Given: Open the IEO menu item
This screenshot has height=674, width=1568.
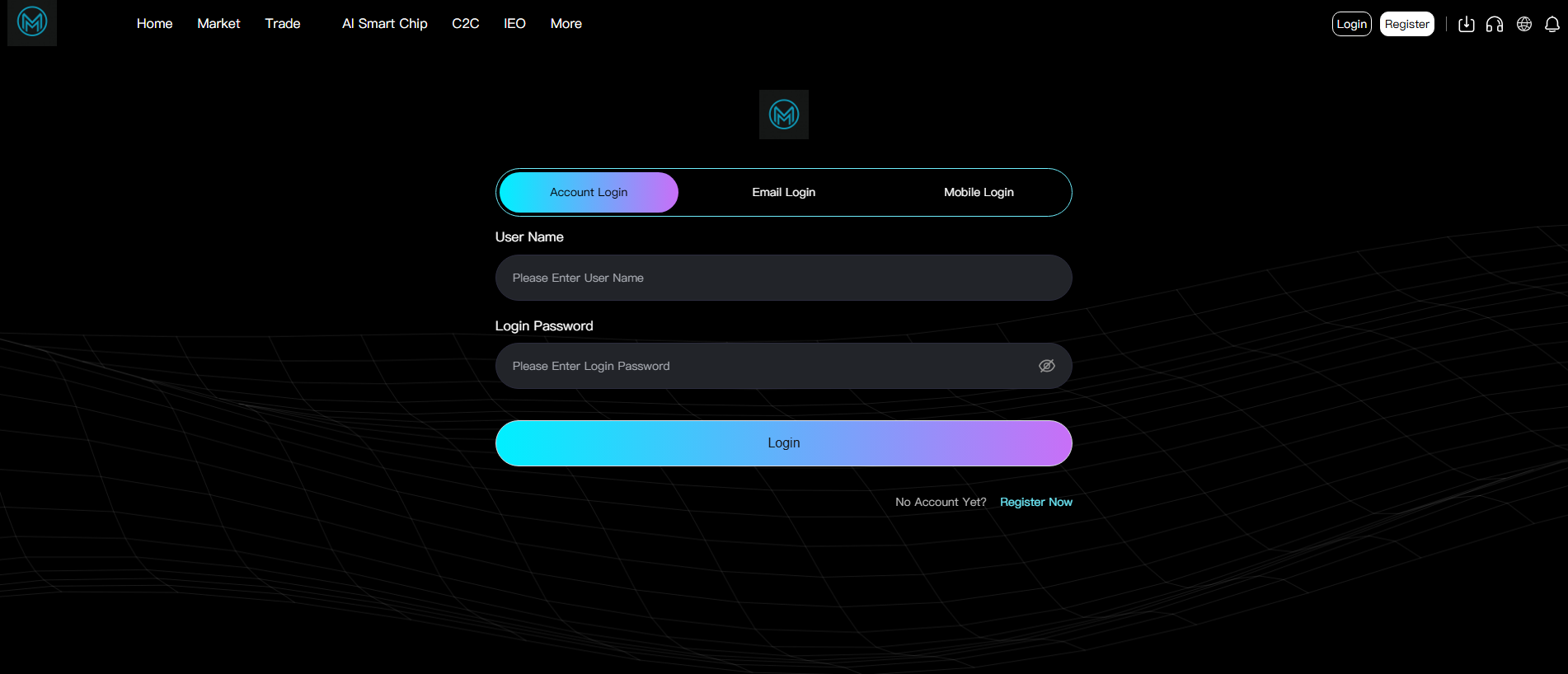Looking at the screenshot, I should click(515, 24).
